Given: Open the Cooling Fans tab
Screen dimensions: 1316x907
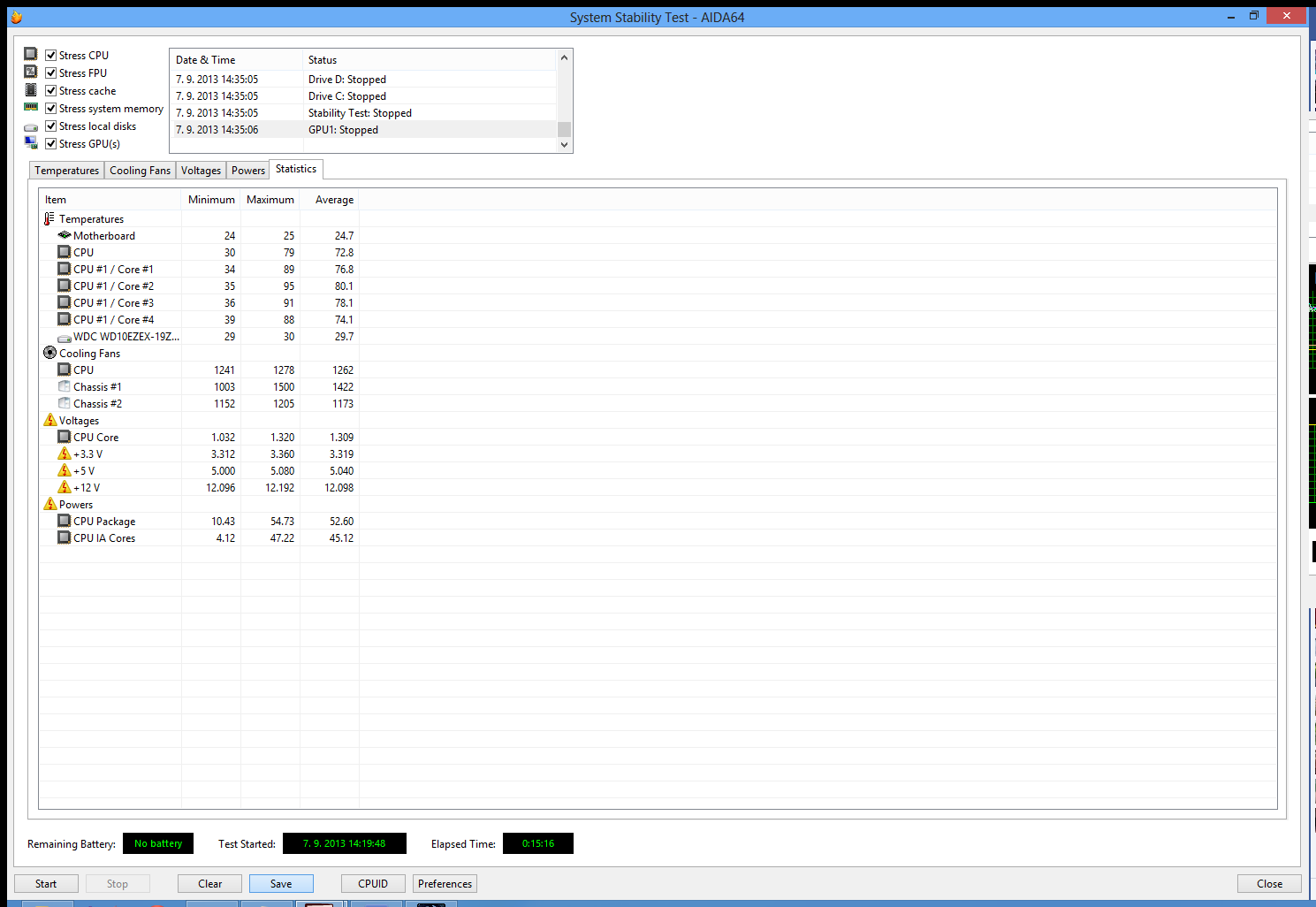Looking at the screenshot, I should coord(140,171).
